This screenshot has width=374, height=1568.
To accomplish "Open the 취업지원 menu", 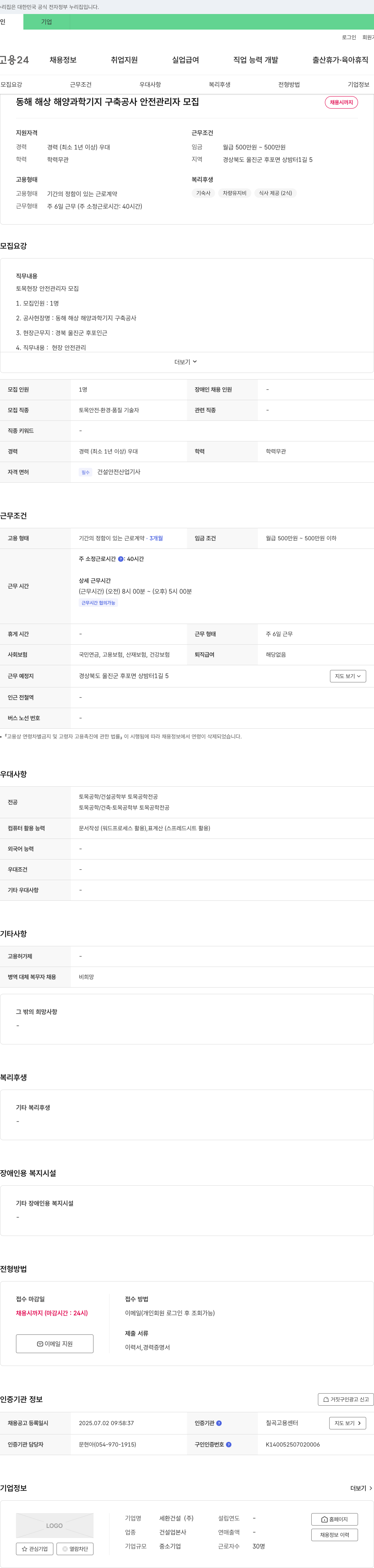I will click(x=124, y=60).
